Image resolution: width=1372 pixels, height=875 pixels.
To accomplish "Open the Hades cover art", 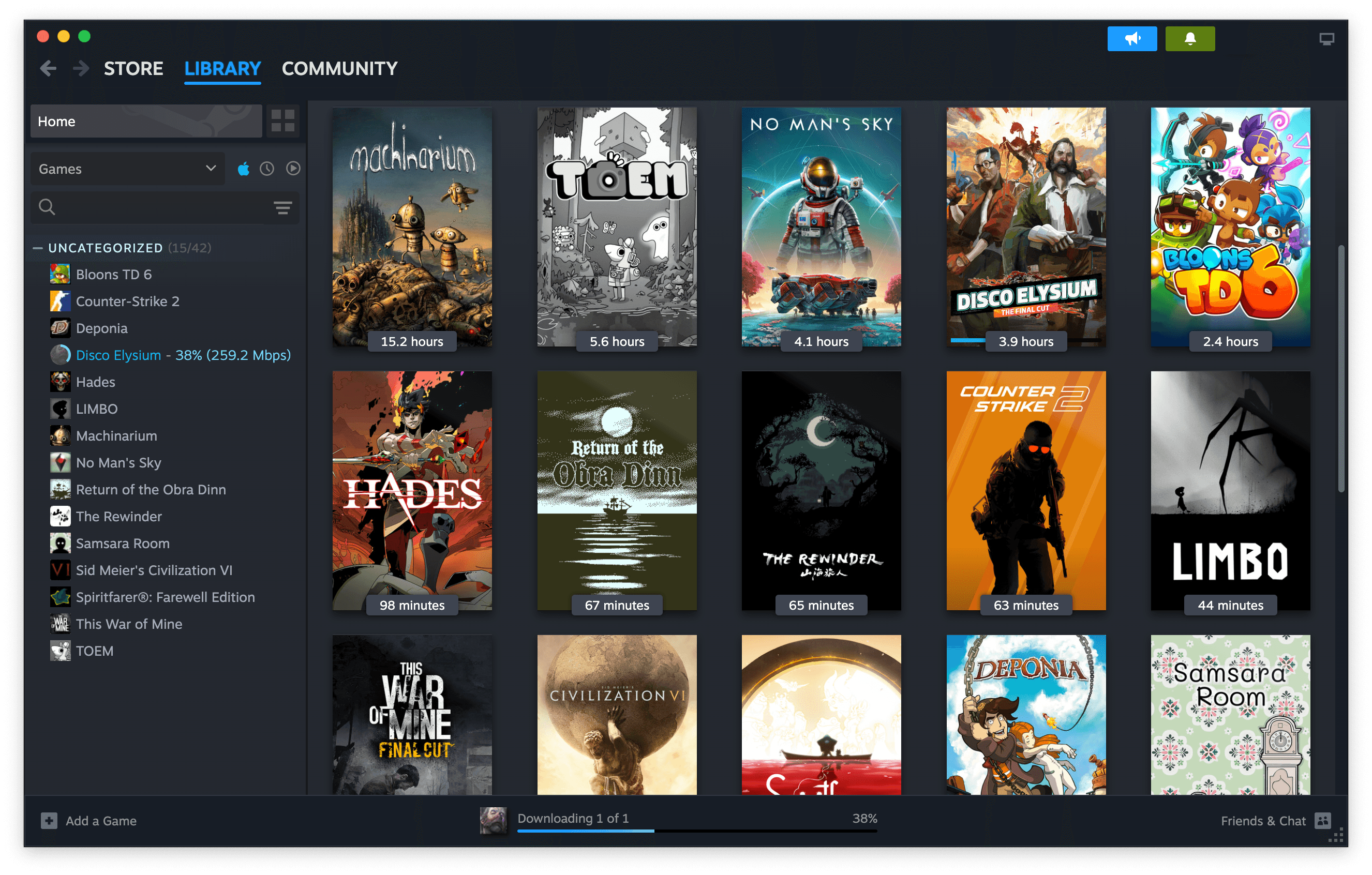I will [x=412, y=490].
